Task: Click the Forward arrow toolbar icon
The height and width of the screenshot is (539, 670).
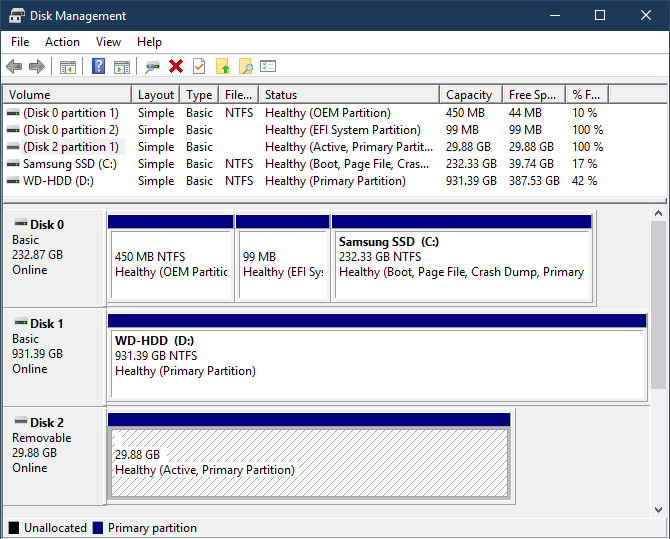Action: pyautogui.click(x=37, y=67)
